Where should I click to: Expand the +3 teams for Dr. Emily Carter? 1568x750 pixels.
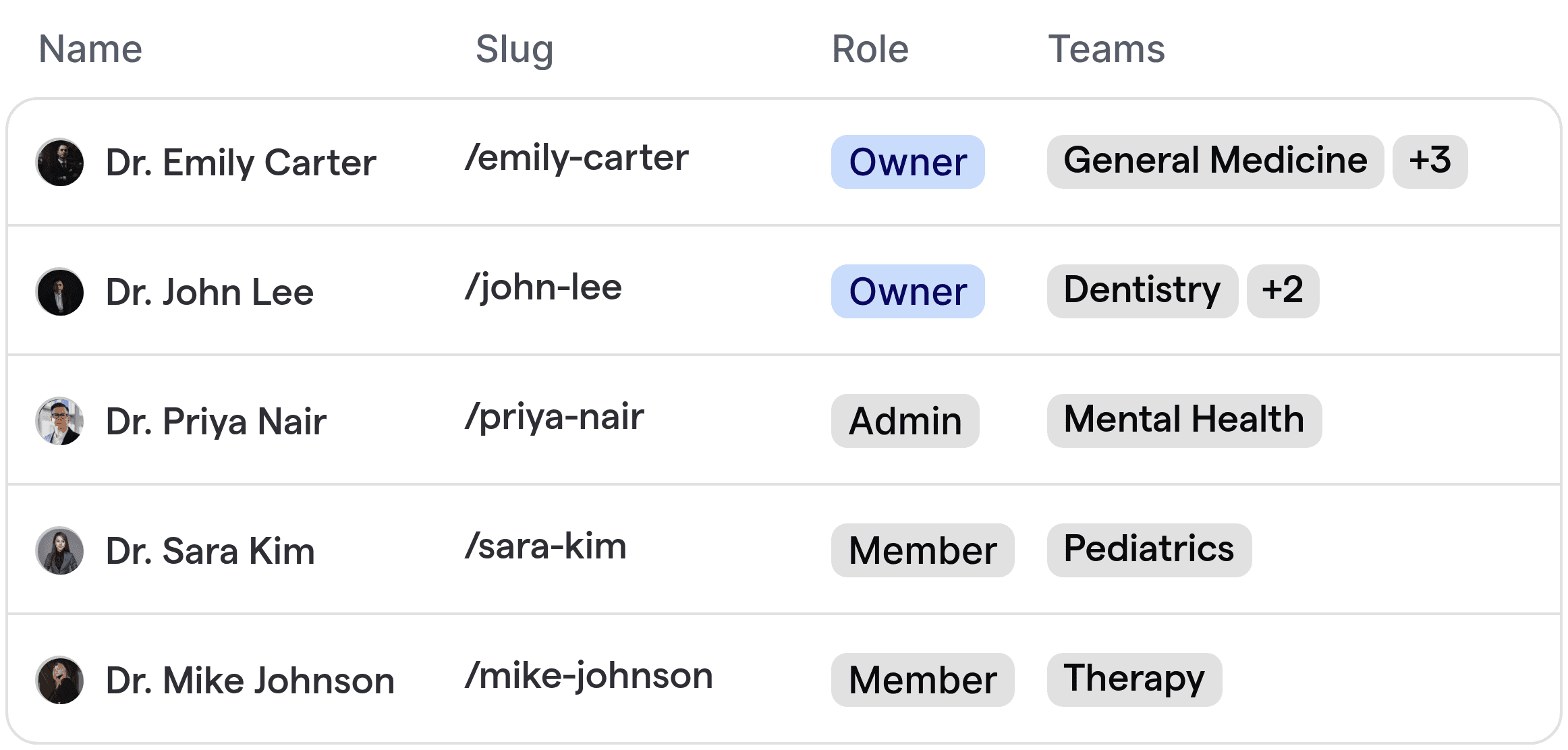(1430, 161)
